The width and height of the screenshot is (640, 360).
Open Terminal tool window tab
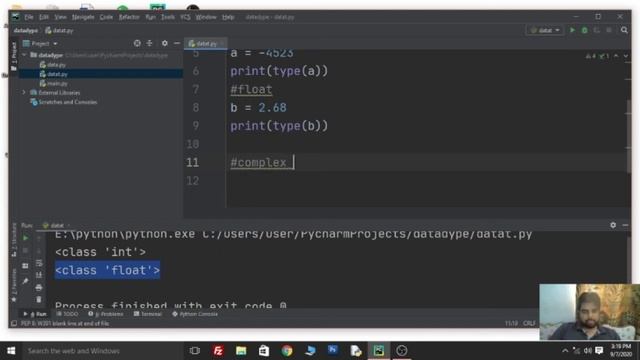point(148,314)
